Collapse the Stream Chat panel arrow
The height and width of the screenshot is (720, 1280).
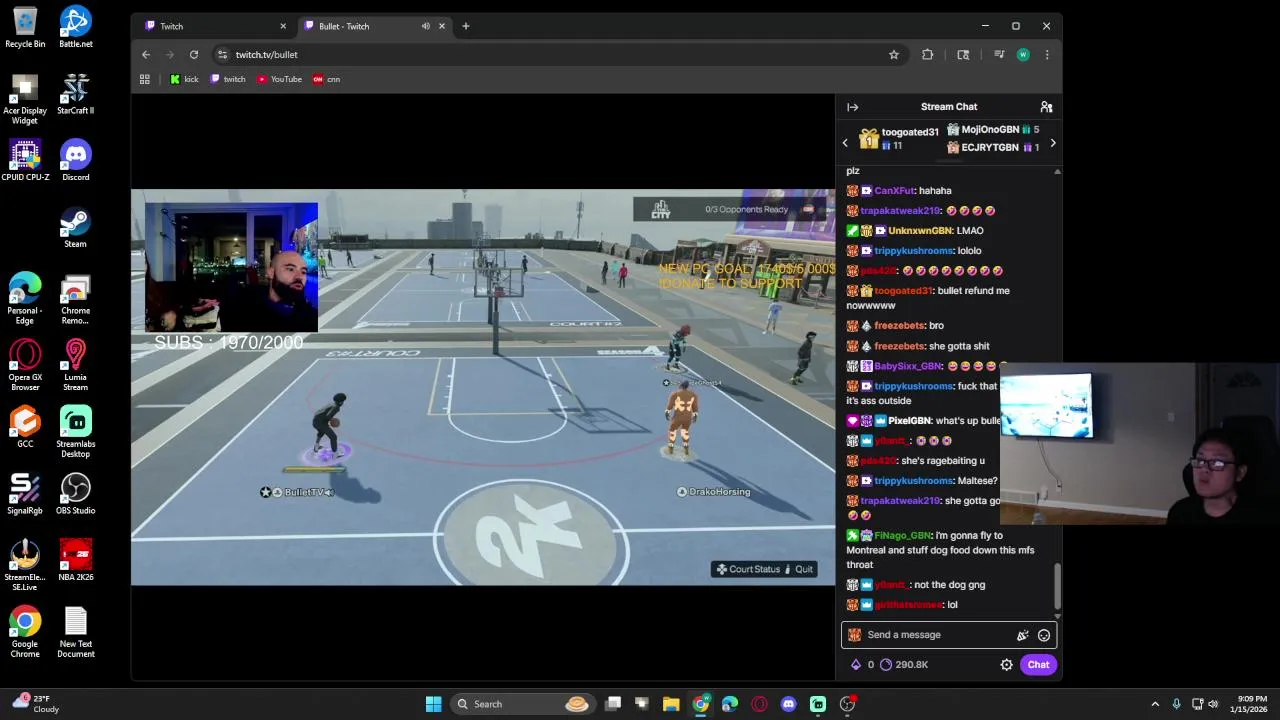852,107
